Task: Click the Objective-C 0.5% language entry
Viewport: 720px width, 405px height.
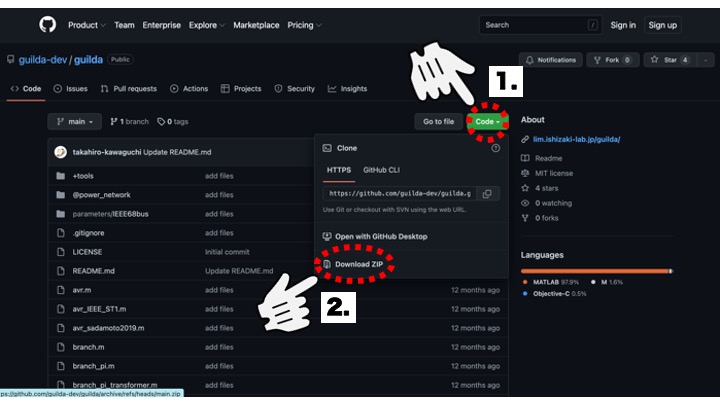Action: pos(555,294)
